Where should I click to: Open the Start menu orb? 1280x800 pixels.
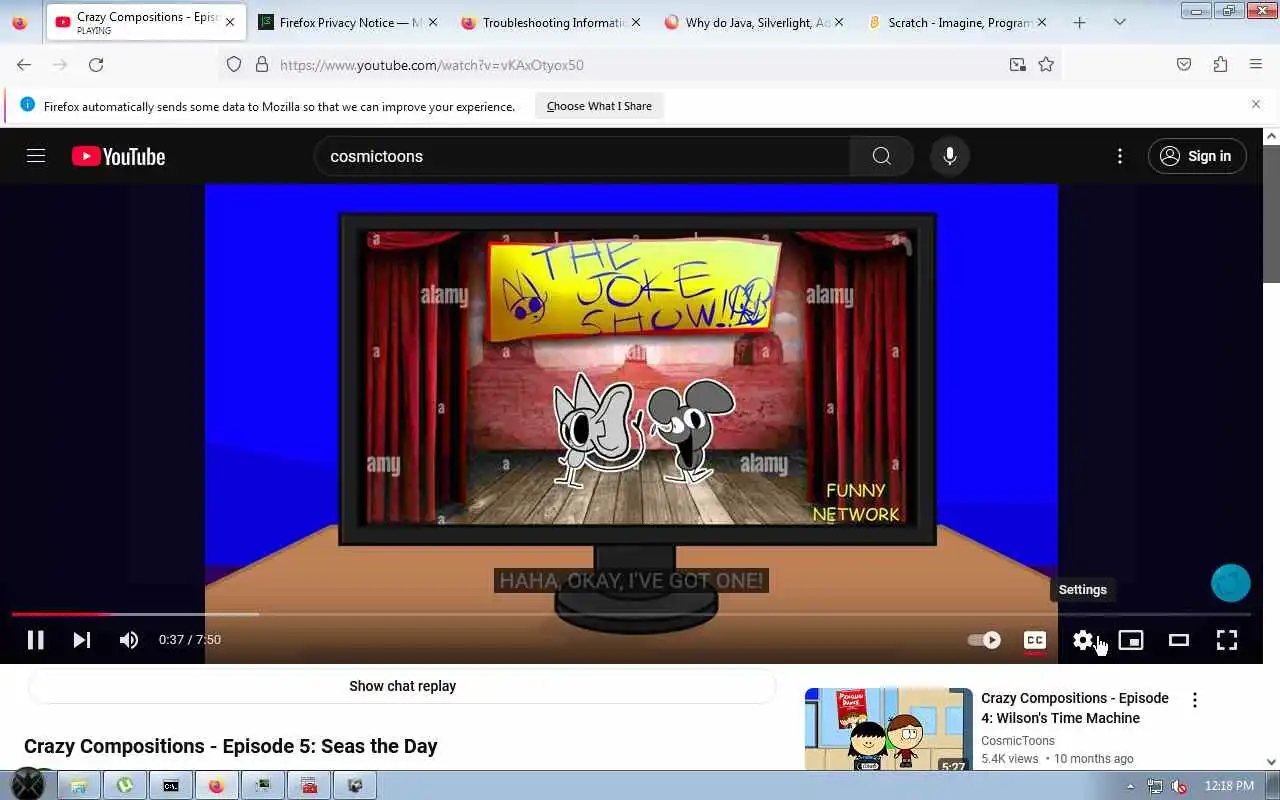click(28, 785)
